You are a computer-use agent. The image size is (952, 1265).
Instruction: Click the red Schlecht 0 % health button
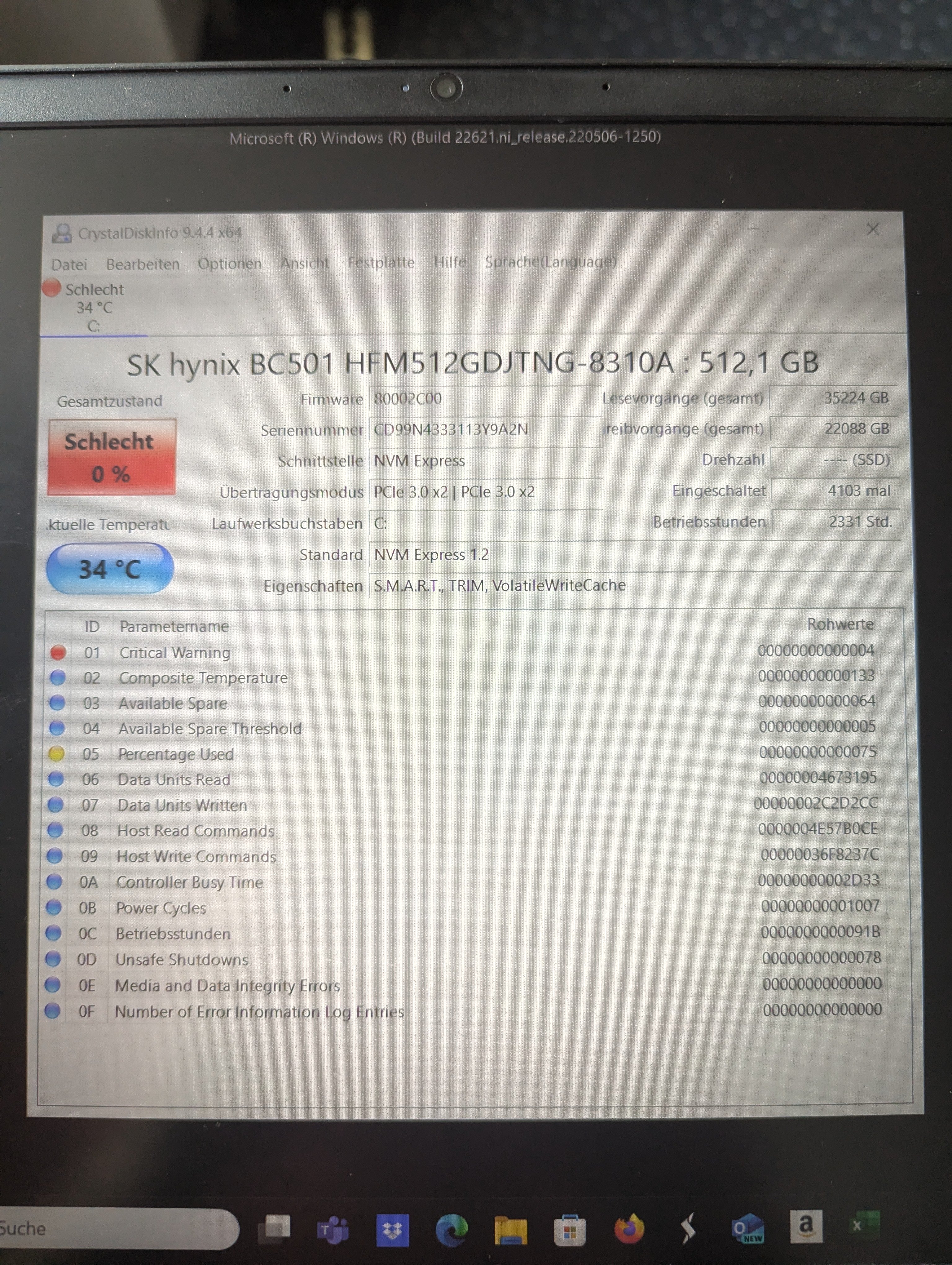pos(112,457)
